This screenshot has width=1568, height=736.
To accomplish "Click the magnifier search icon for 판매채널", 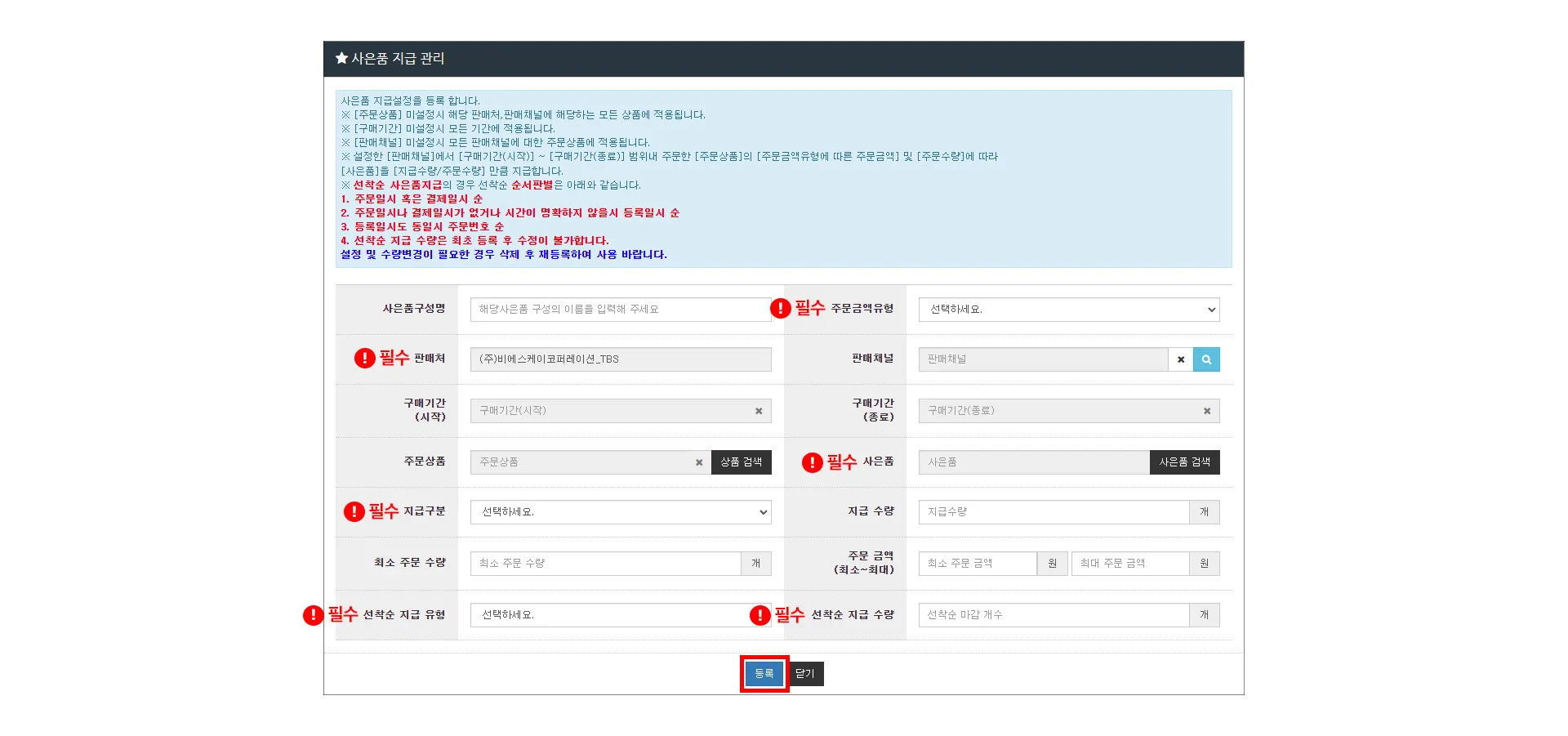I will 1206,359.
